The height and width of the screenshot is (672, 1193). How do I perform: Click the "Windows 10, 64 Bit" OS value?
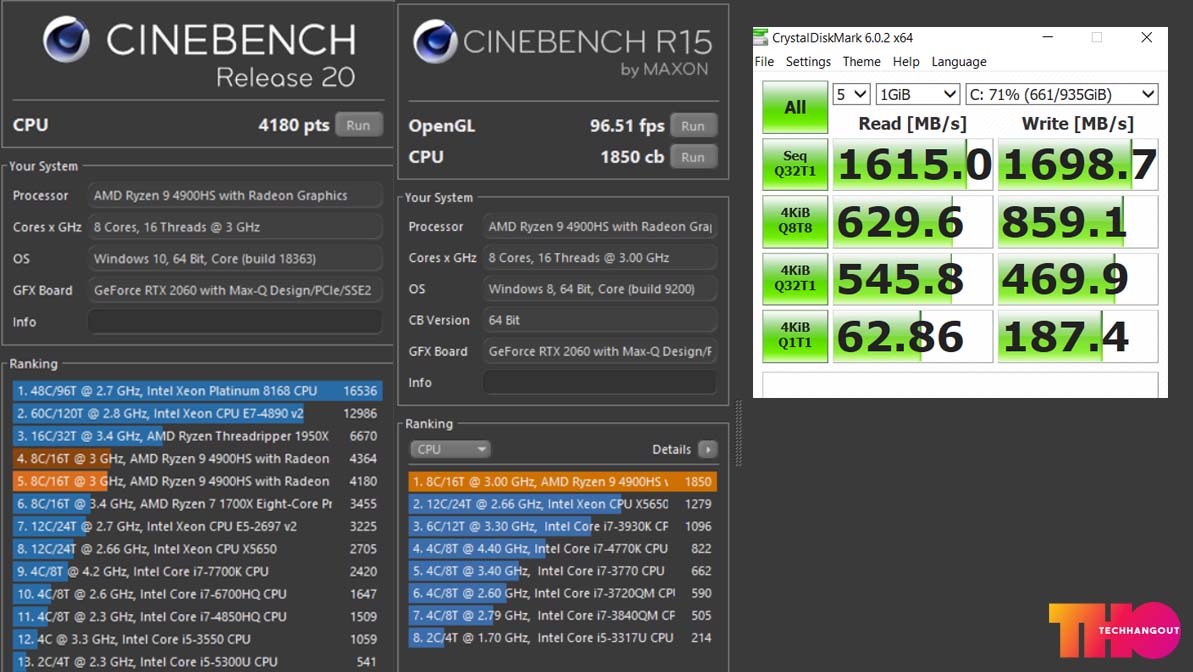pos(234,259)
